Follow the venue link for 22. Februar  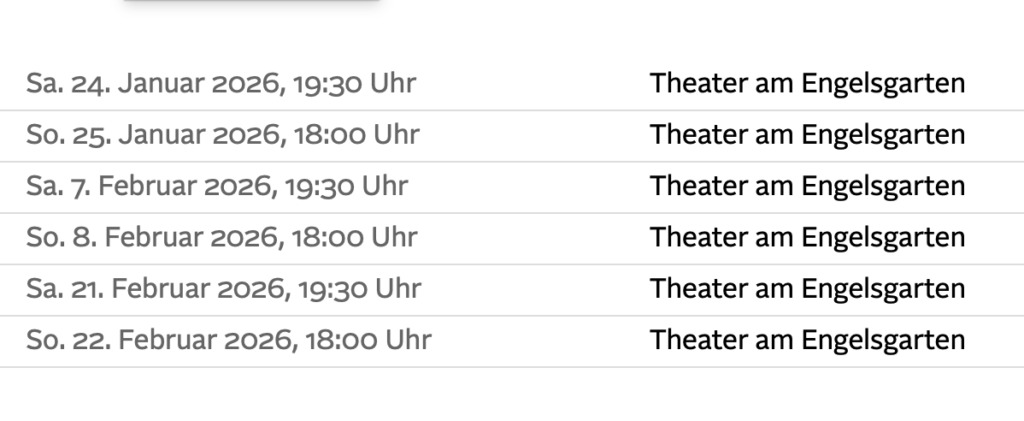[807, 340]
